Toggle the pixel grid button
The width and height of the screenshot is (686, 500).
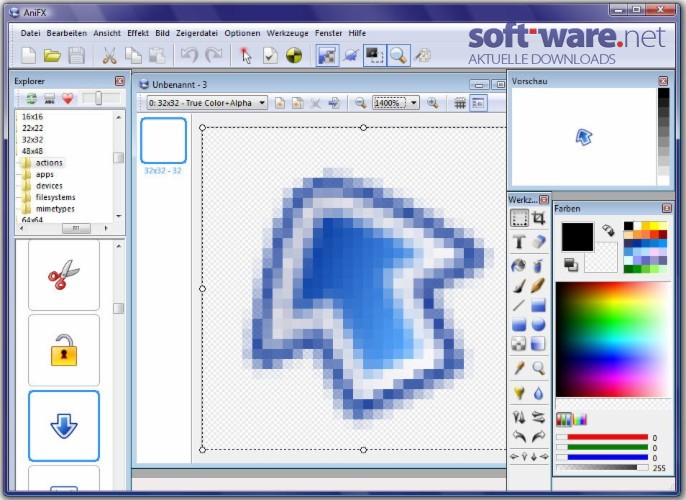(x=459, y=103)
